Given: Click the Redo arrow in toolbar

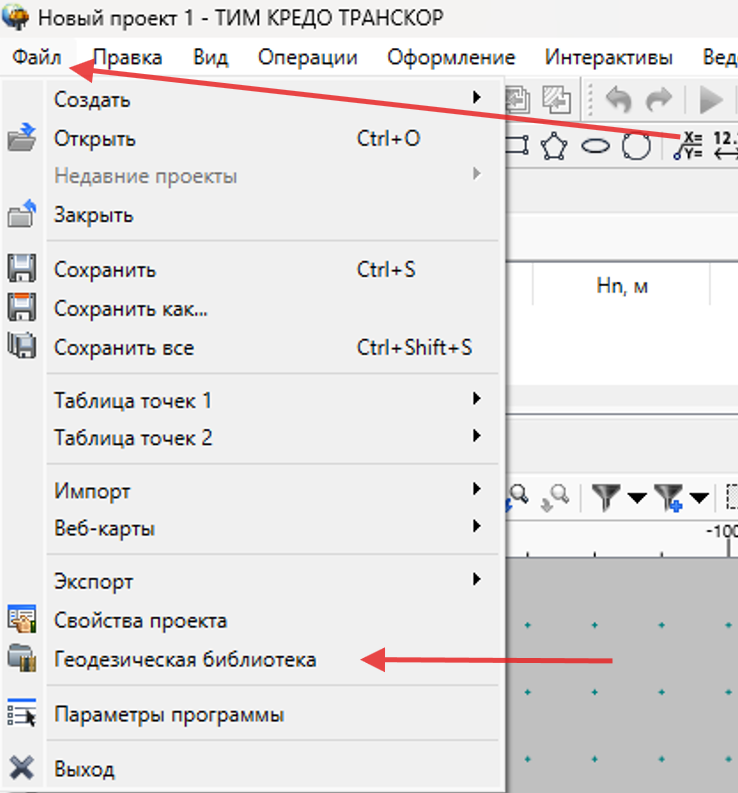Looking at the screenshot, I should (x=659, y=100).
